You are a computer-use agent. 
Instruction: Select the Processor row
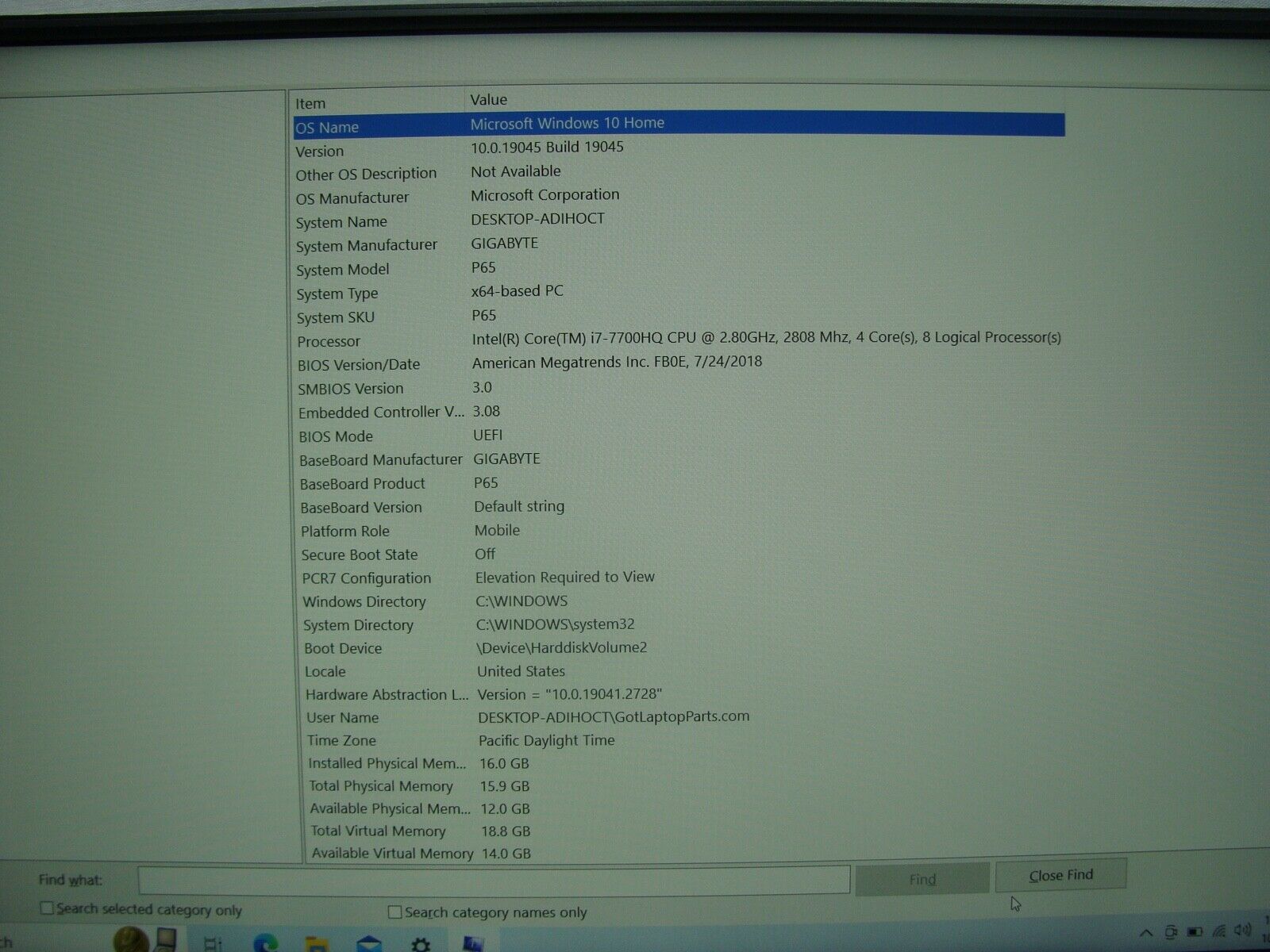coord(679,340)
